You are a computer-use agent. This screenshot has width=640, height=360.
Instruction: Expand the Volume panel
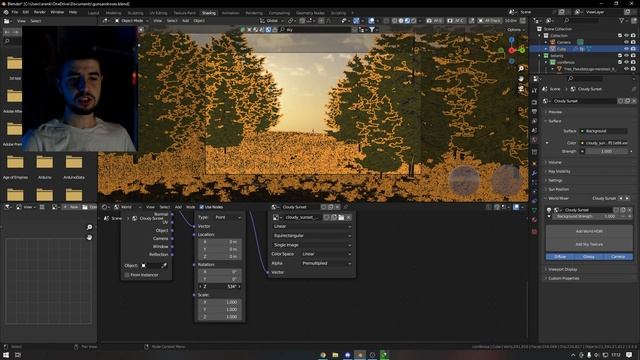pos(555,162)
